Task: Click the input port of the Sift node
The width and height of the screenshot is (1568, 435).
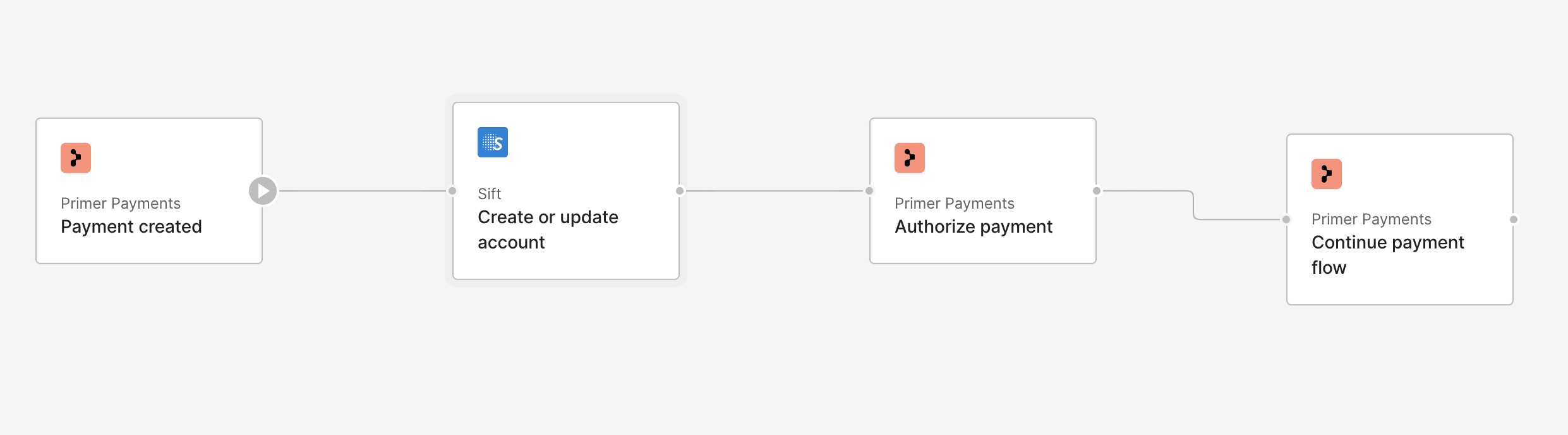Action: [x=452, y=191]
